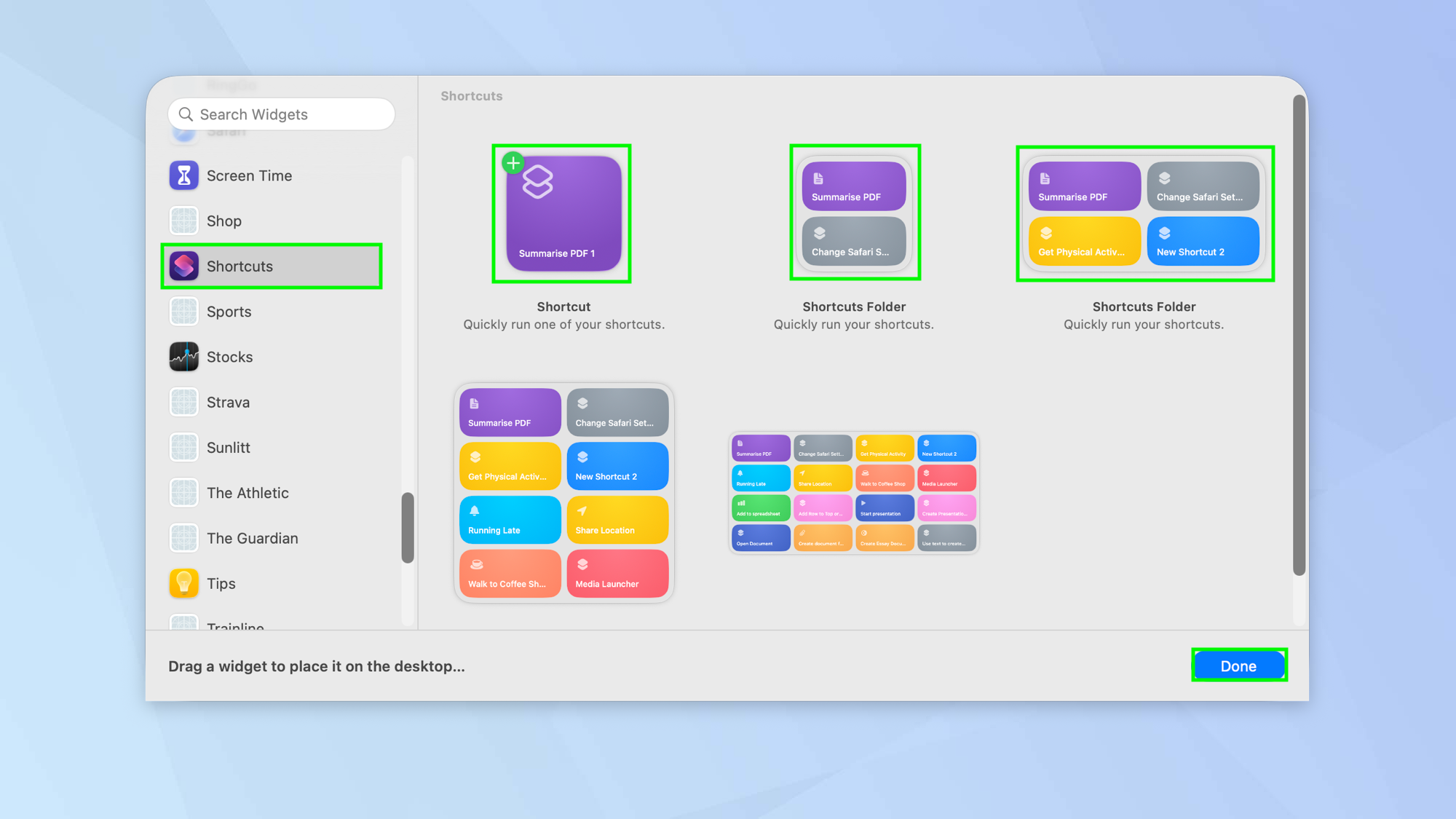The image size is (1456, 819).
Task: Open The Guardian sidebar entry
Action: [x=252, y=538]
